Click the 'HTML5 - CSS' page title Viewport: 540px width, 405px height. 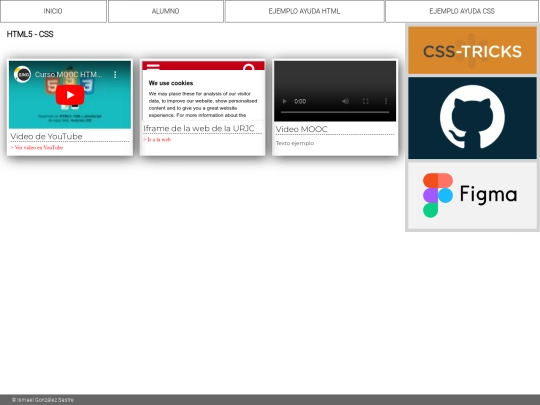coord(30,34)
